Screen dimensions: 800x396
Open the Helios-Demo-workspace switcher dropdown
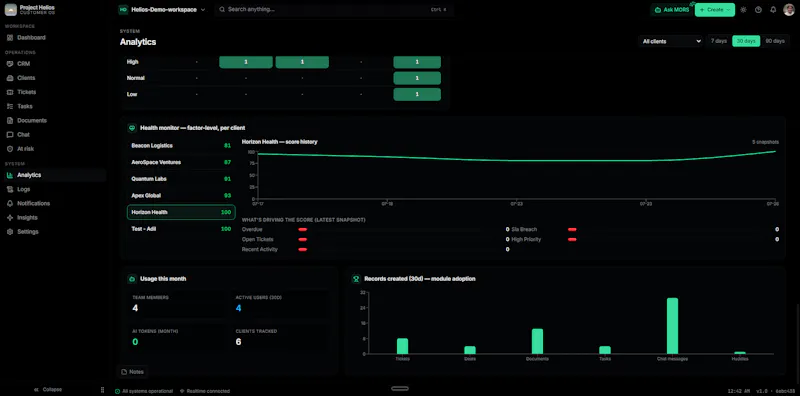162,10
